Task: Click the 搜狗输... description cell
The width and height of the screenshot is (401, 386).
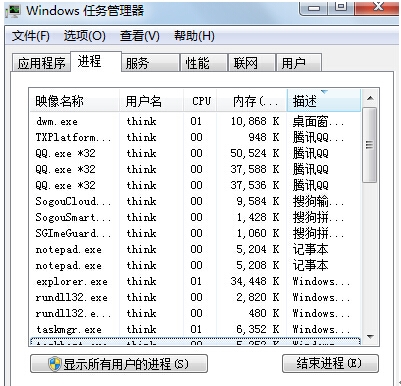Action: pos(318,202)
